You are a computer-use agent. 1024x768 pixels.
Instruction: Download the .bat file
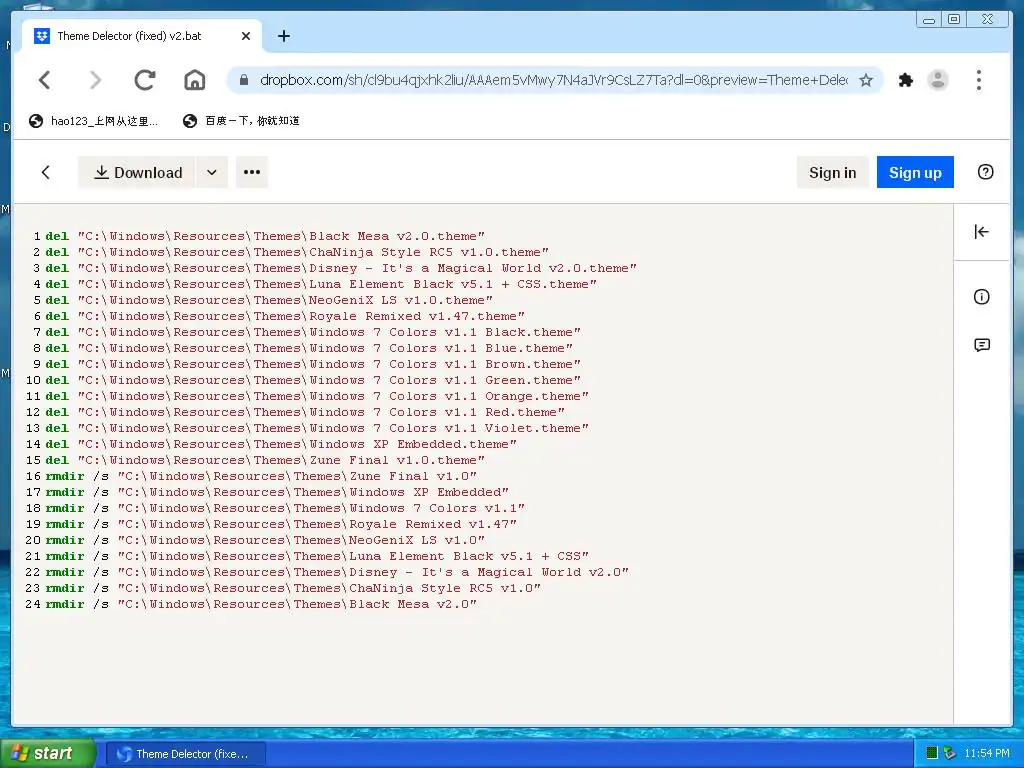pyautogui.click(x=136, y=172)
